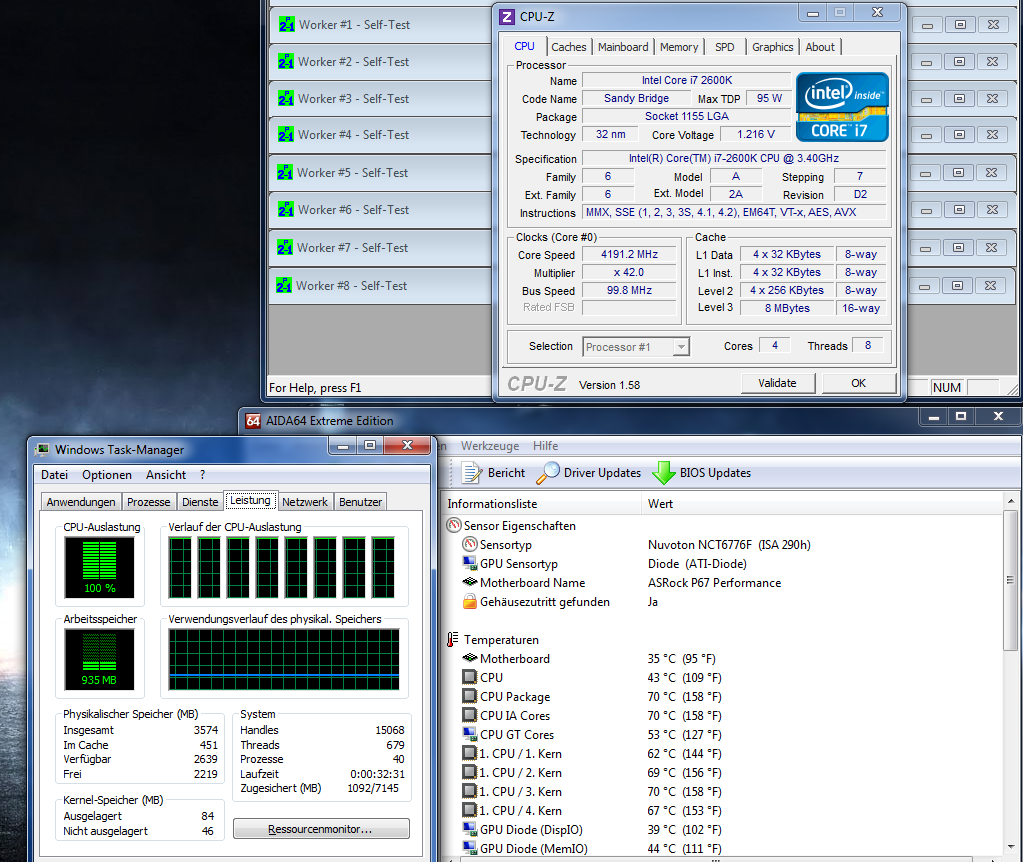Click the Temperaturen thermometer icon
Image resolution: width=1024 pixels, height=862 pixels.
tap(453, 639)
